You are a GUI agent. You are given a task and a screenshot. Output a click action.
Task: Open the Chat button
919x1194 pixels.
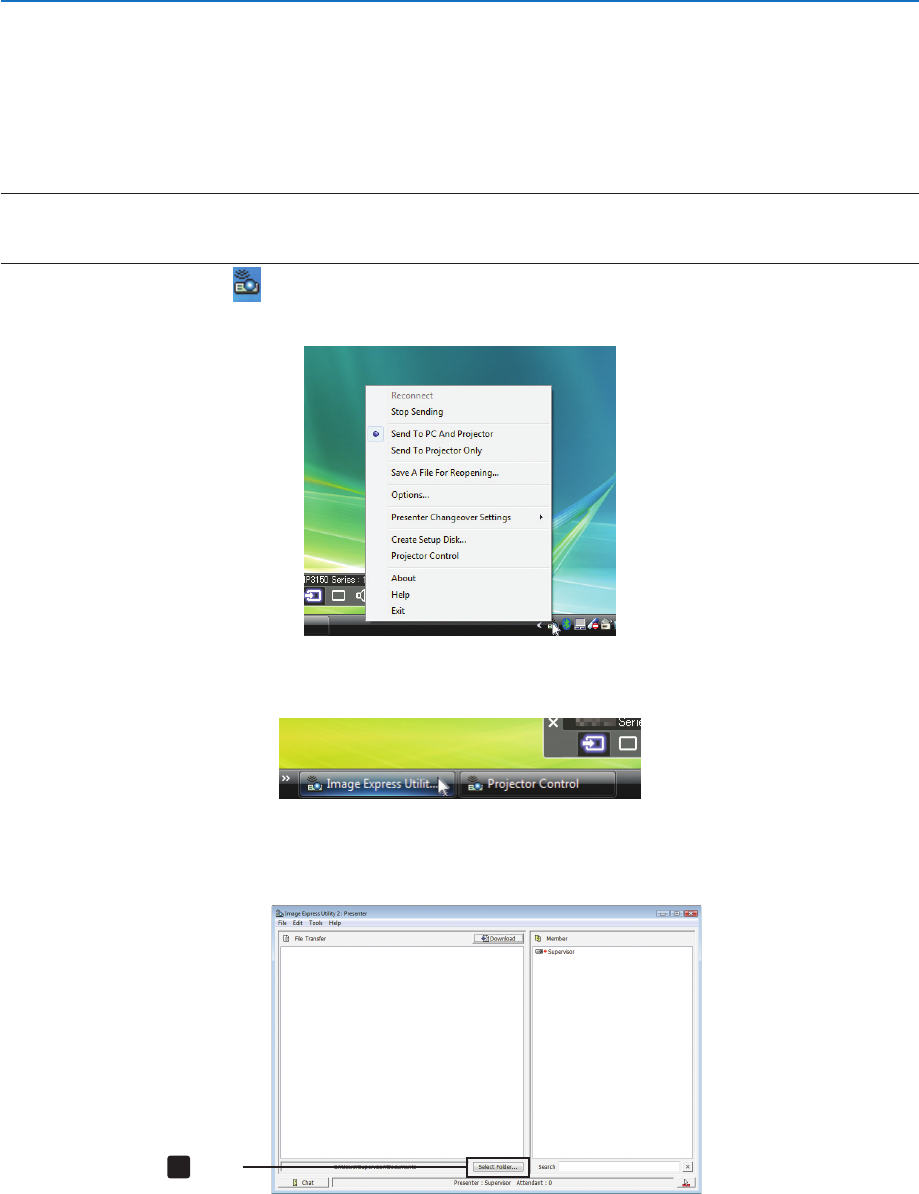click(303, 1183)
